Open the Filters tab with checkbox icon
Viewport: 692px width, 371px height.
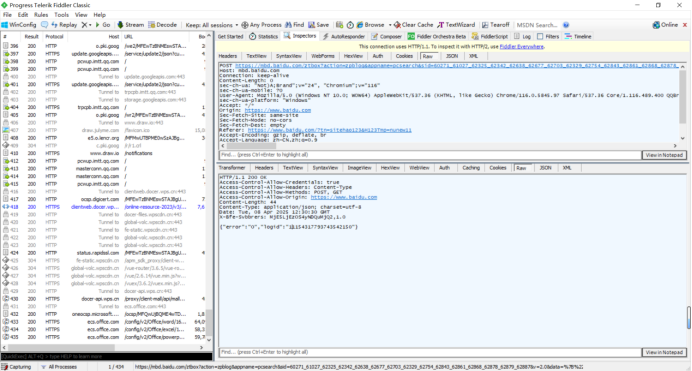(x=548, y=37)
